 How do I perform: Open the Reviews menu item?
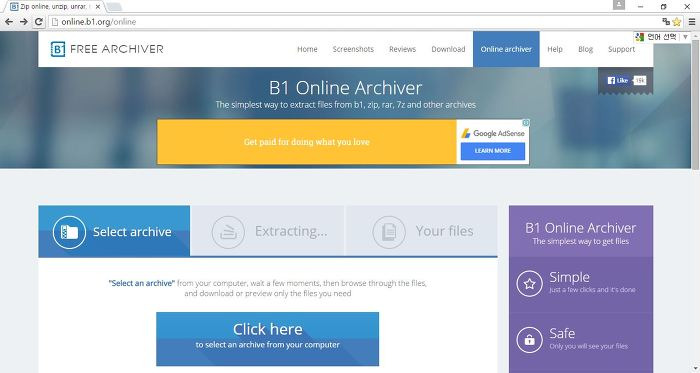click(402, 49)
